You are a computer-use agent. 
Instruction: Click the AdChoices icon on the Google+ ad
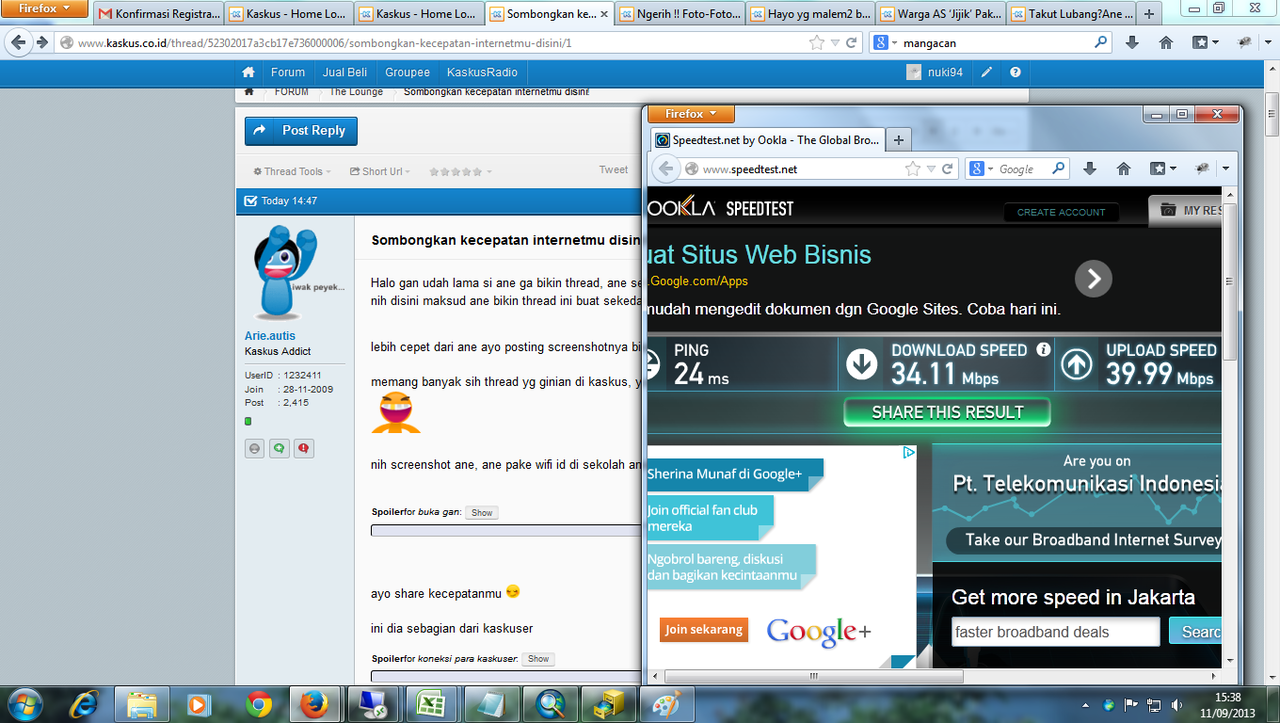909,452
